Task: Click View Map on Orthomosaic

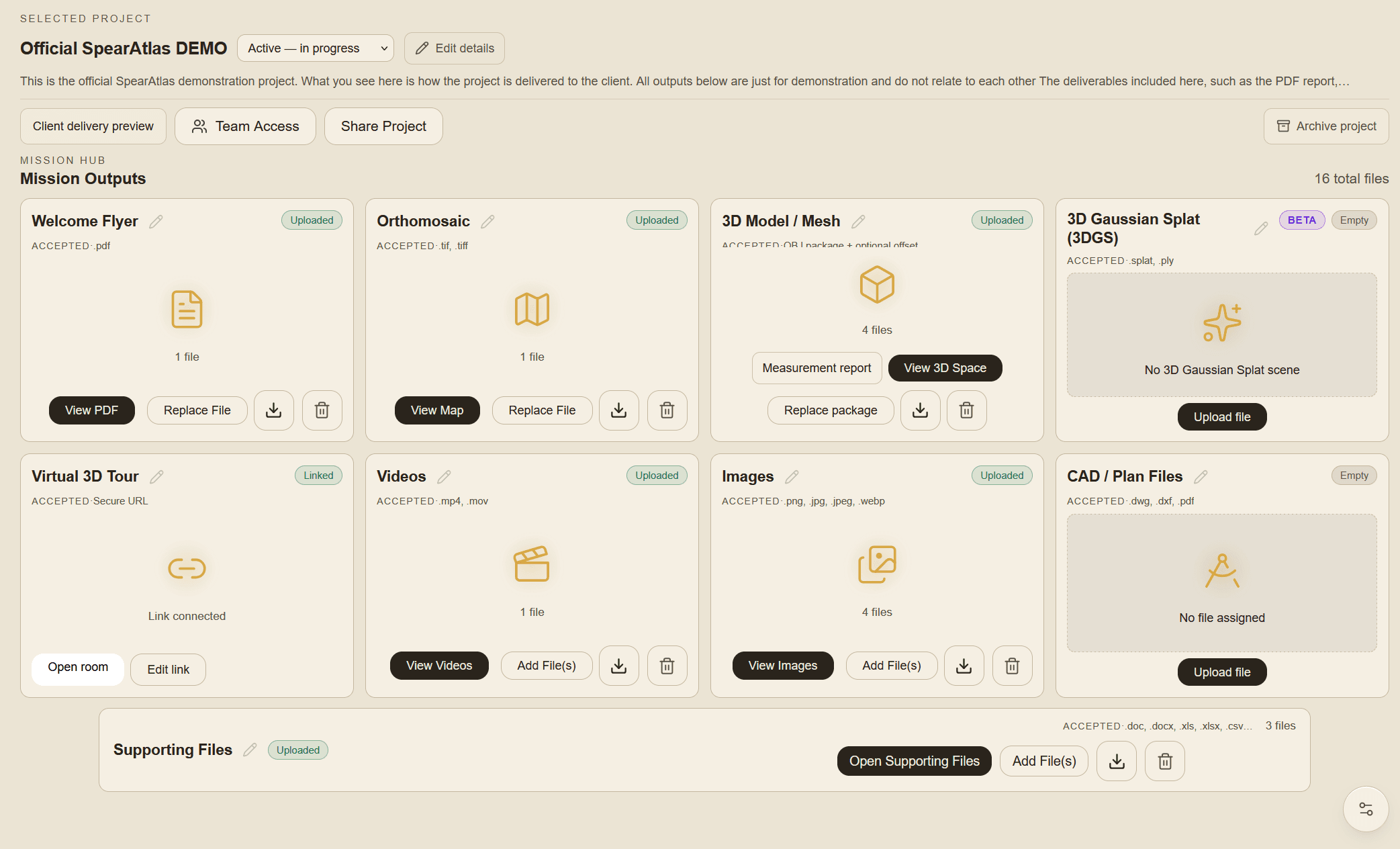Action: click(437, 410)
